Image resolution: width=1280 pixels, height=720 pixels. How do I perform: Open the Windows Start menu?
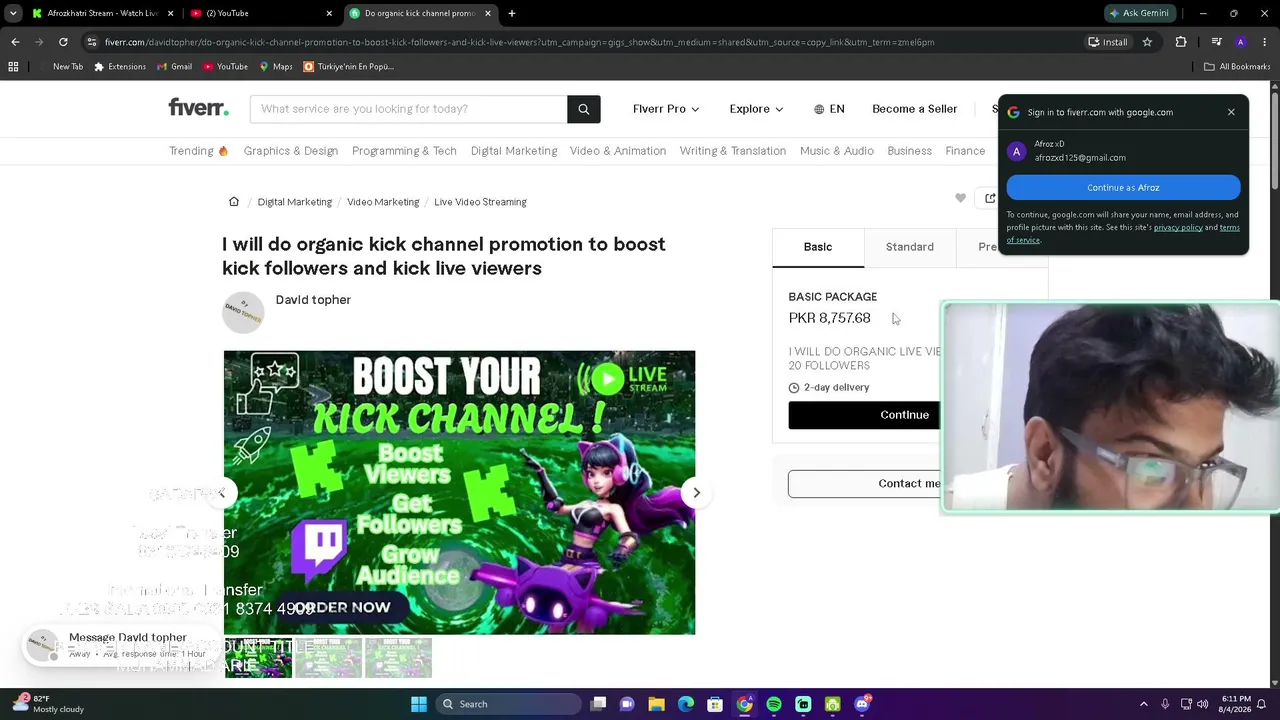point(419,704)
